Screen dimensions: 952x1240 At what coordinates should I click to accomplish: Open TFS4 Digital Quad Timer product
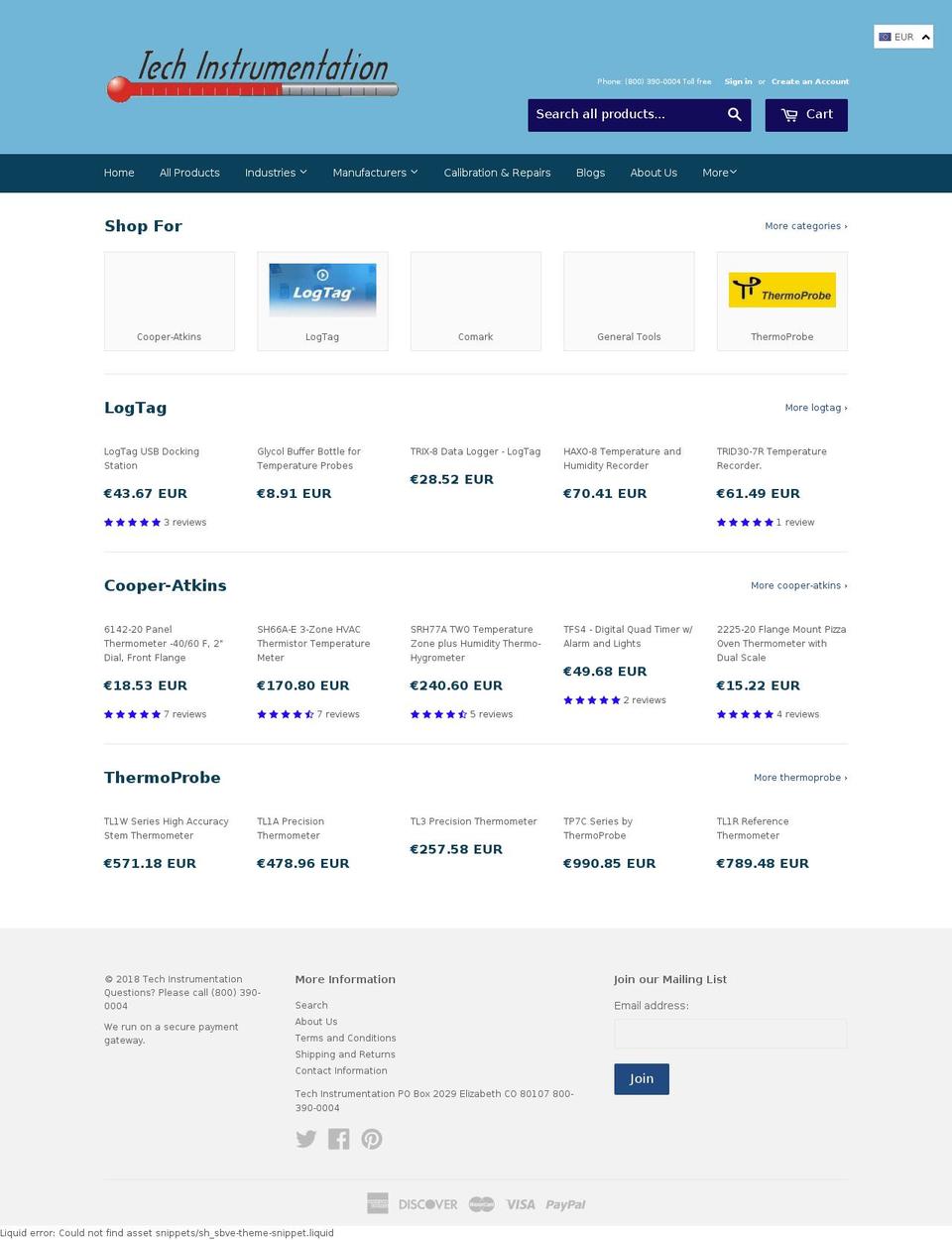(628, 636)
